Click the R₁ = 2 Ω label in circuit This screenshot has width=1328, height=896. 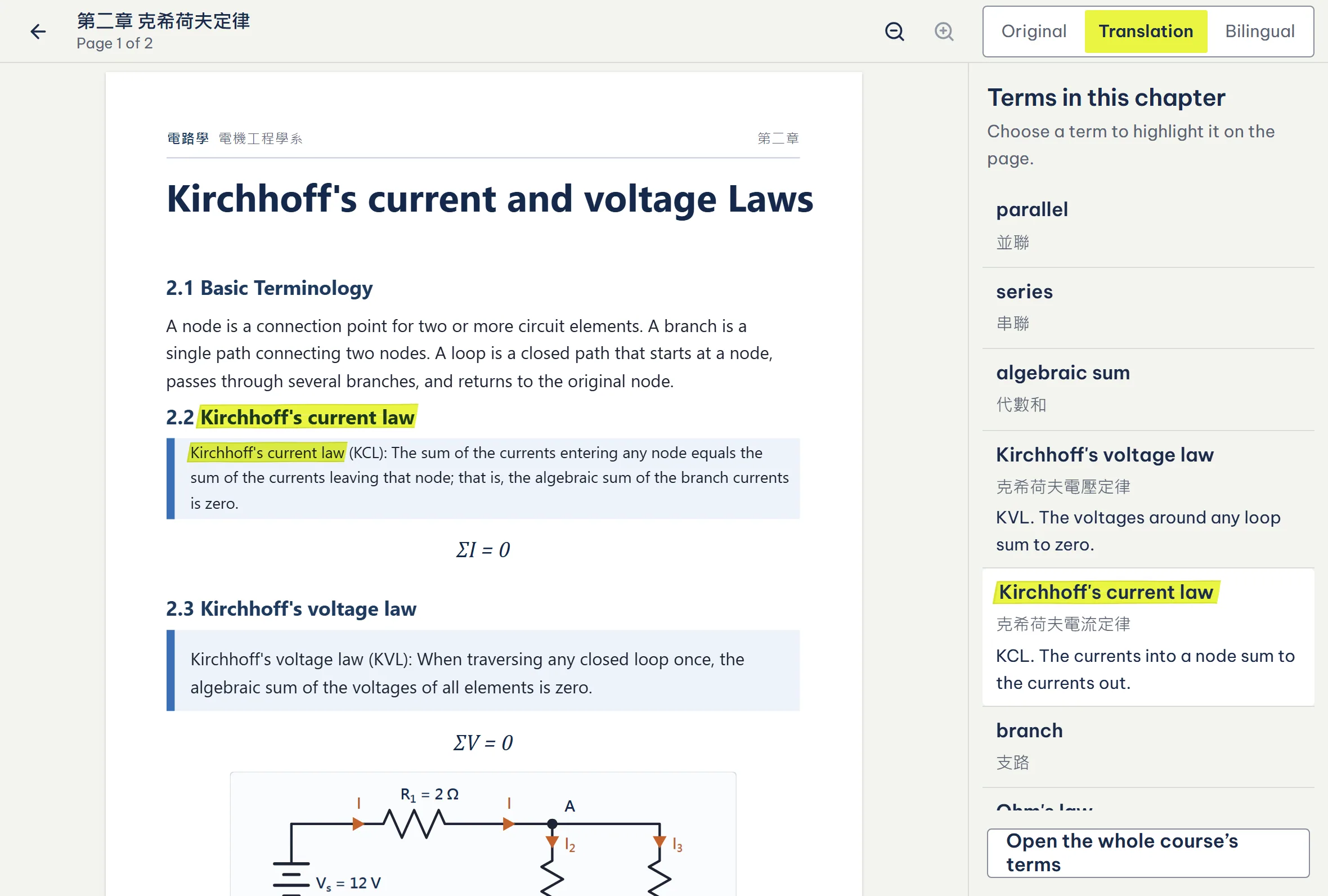pos(429,795)
